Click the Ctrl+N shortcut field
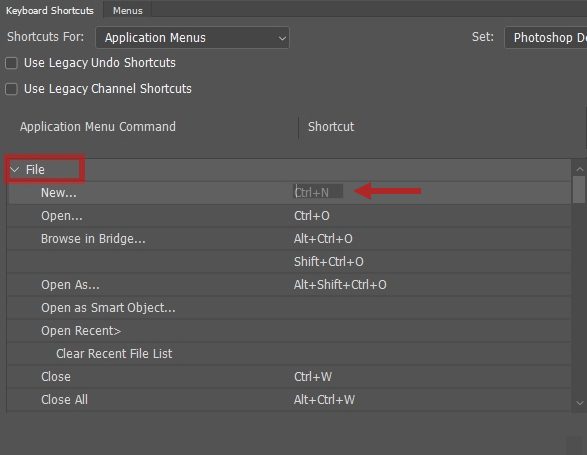The image size is (587, 455). pyautogui.click(x=318, y=192)
